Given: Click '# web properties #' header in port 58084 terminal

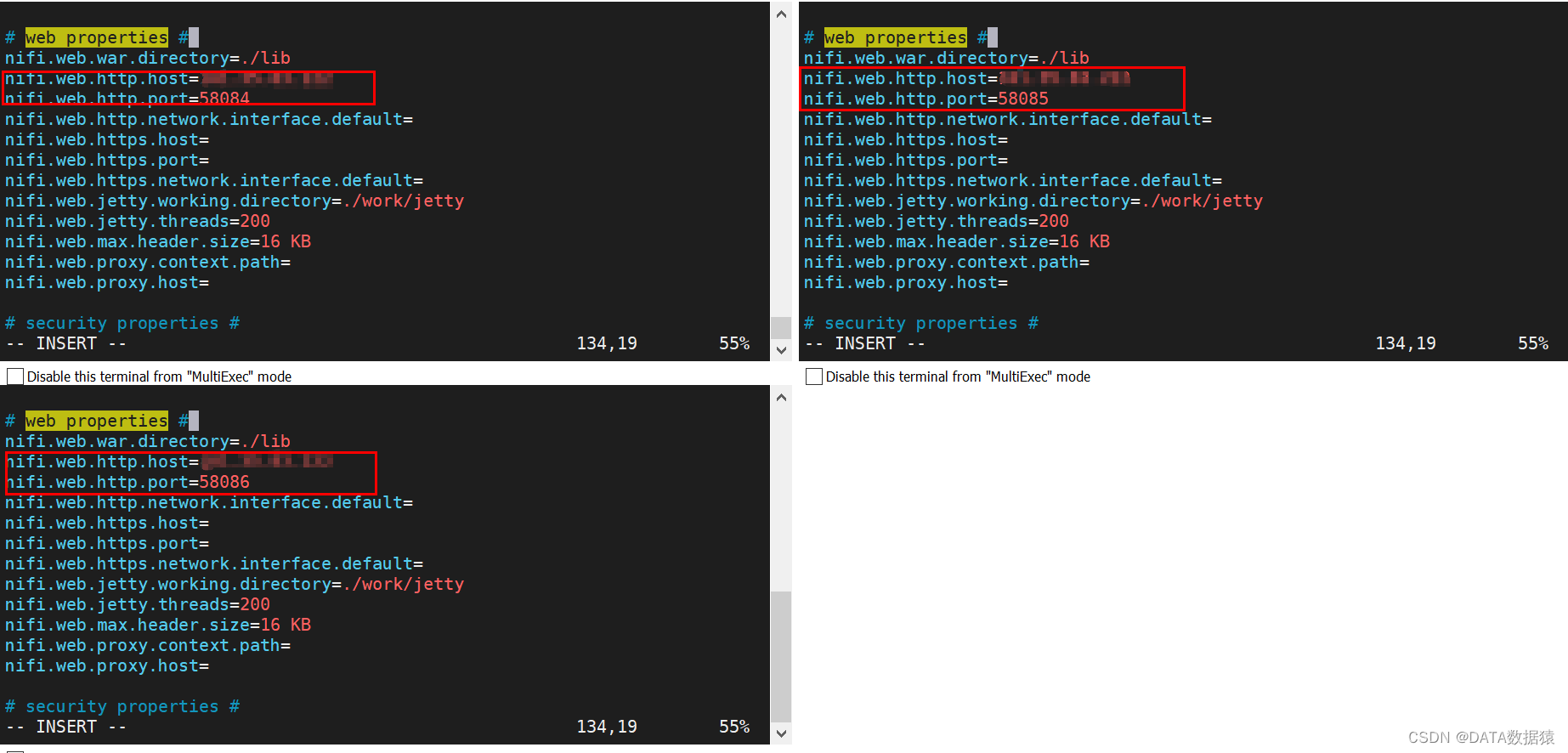Looking at the screenshot, I should pos(97,37).
